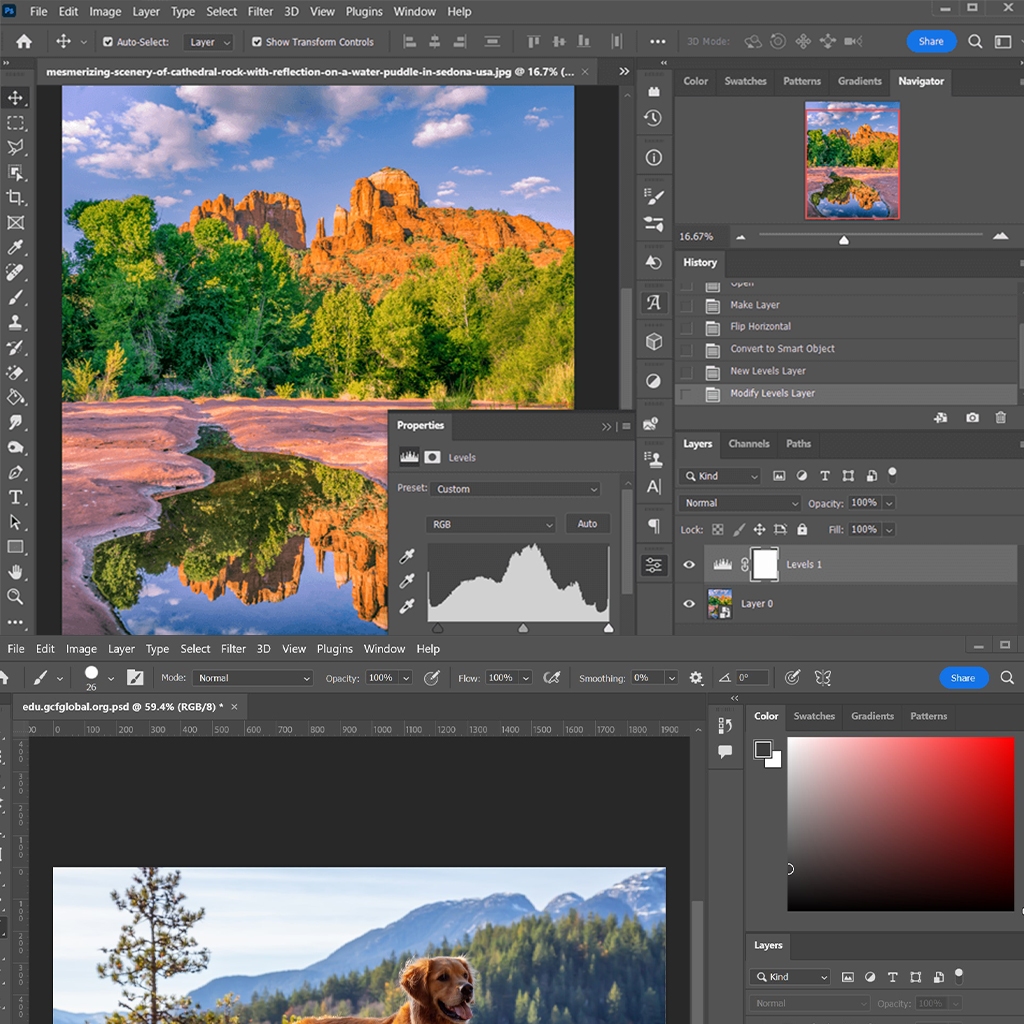Hide the Levels 1 layer
The height and width of the screenshot is (1024, 1024).
688,564
